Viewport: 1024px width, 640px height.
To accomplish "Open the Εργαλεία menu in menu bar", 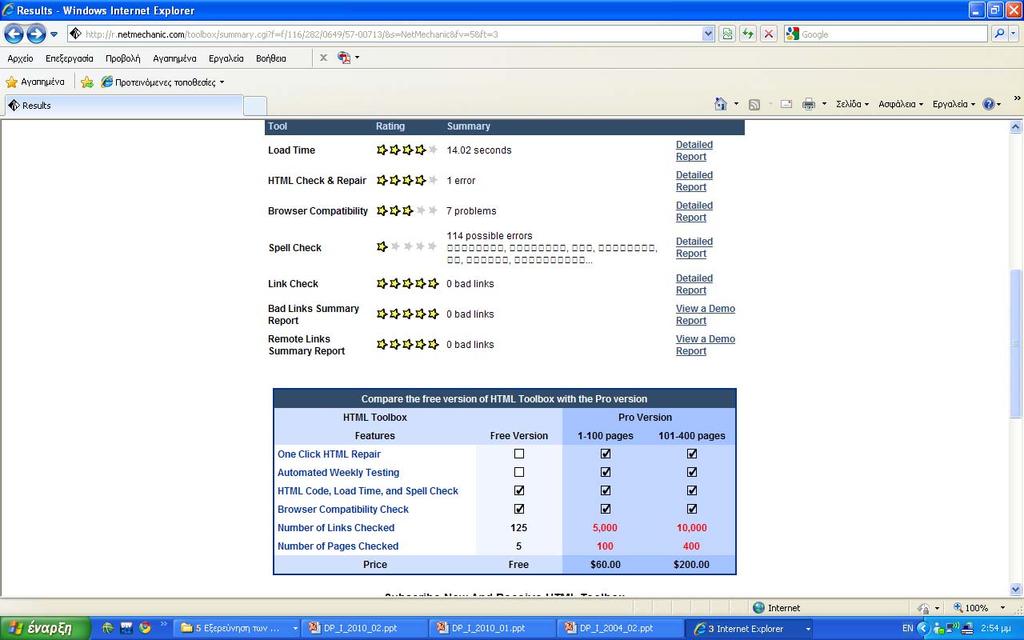I will (226, 58).
